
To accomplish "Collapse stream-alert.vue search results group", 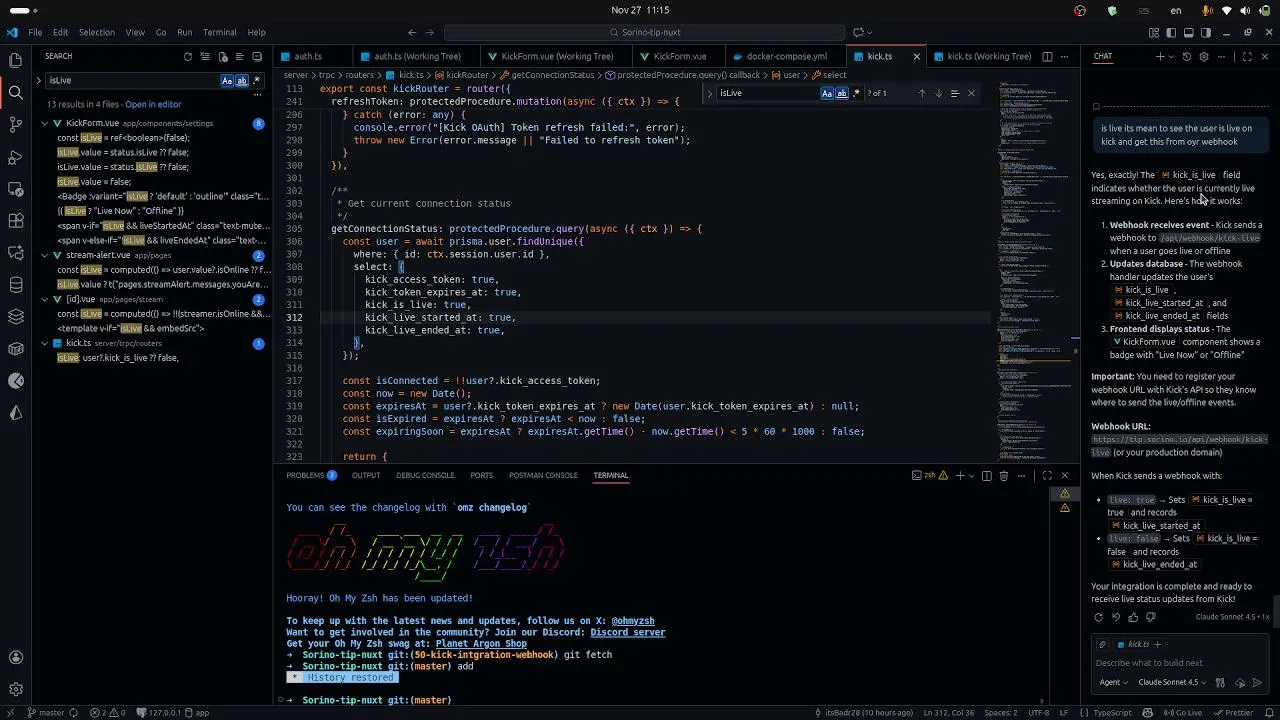I will (44, 255).
